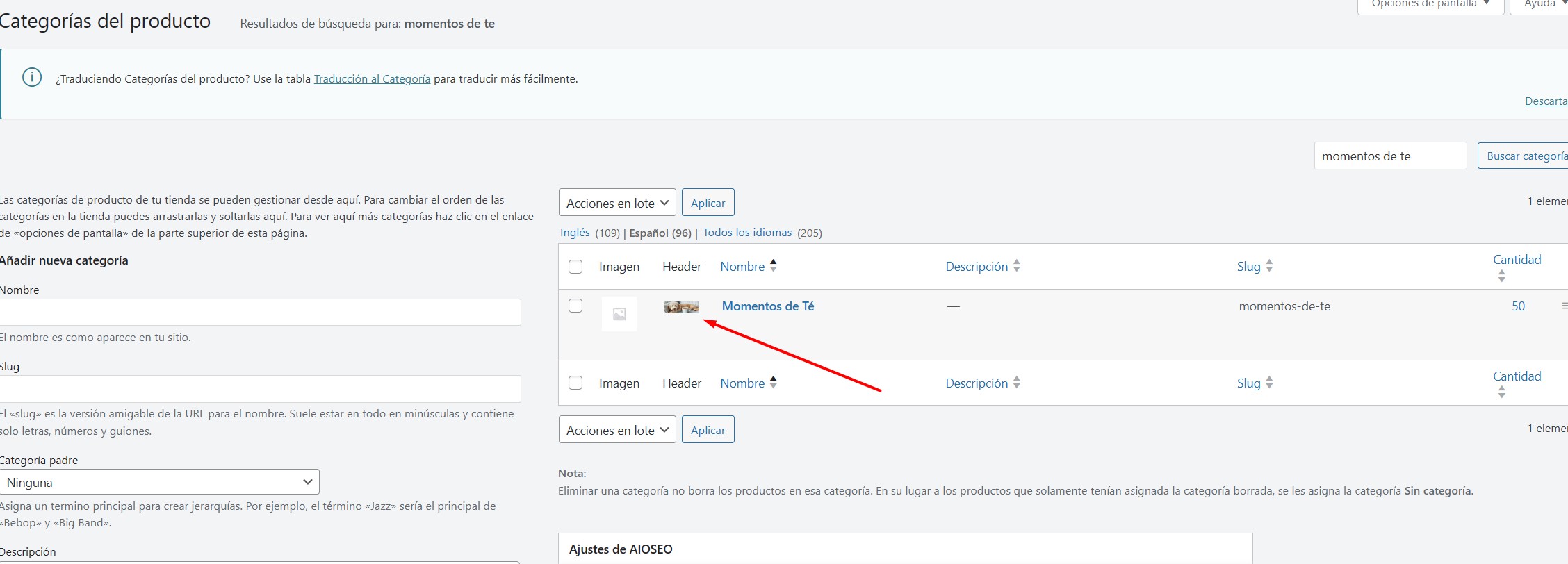This screenshot has height=564, width=1568.
Task: Click the sort arrows beside top Descripción header
Action: 1016,266
